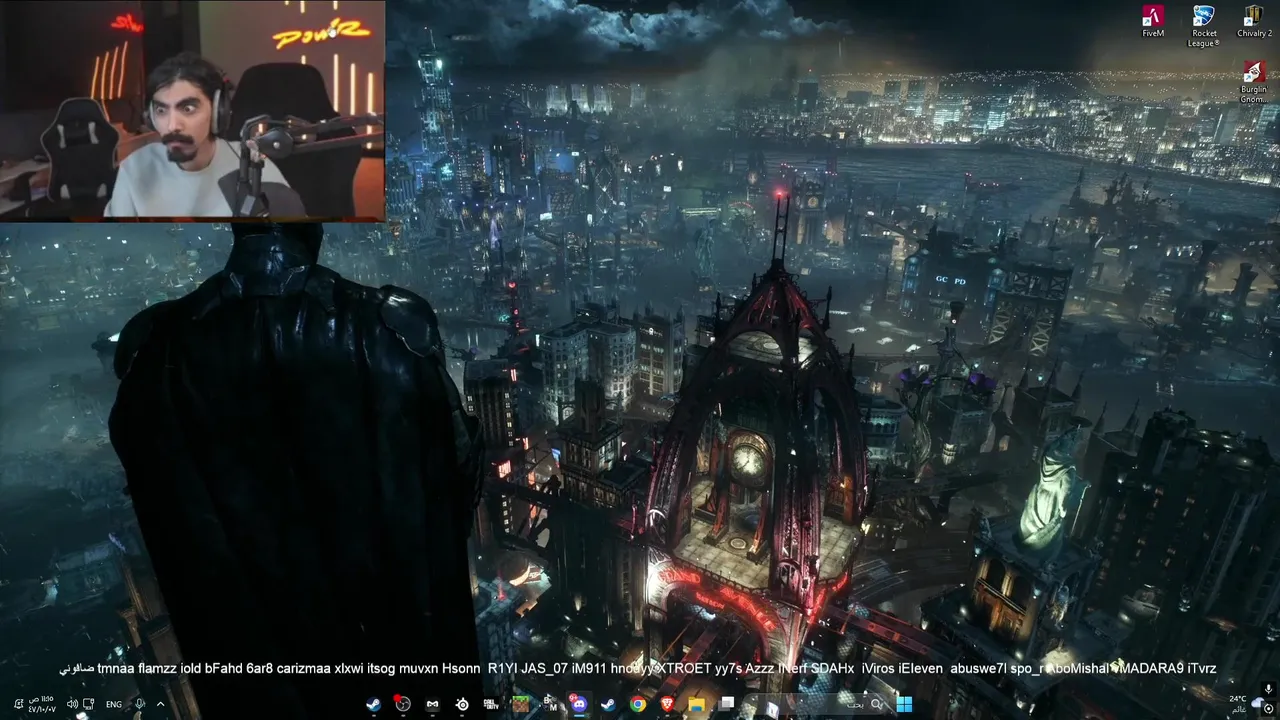Open Discord from the taskbar

(578, 704)
